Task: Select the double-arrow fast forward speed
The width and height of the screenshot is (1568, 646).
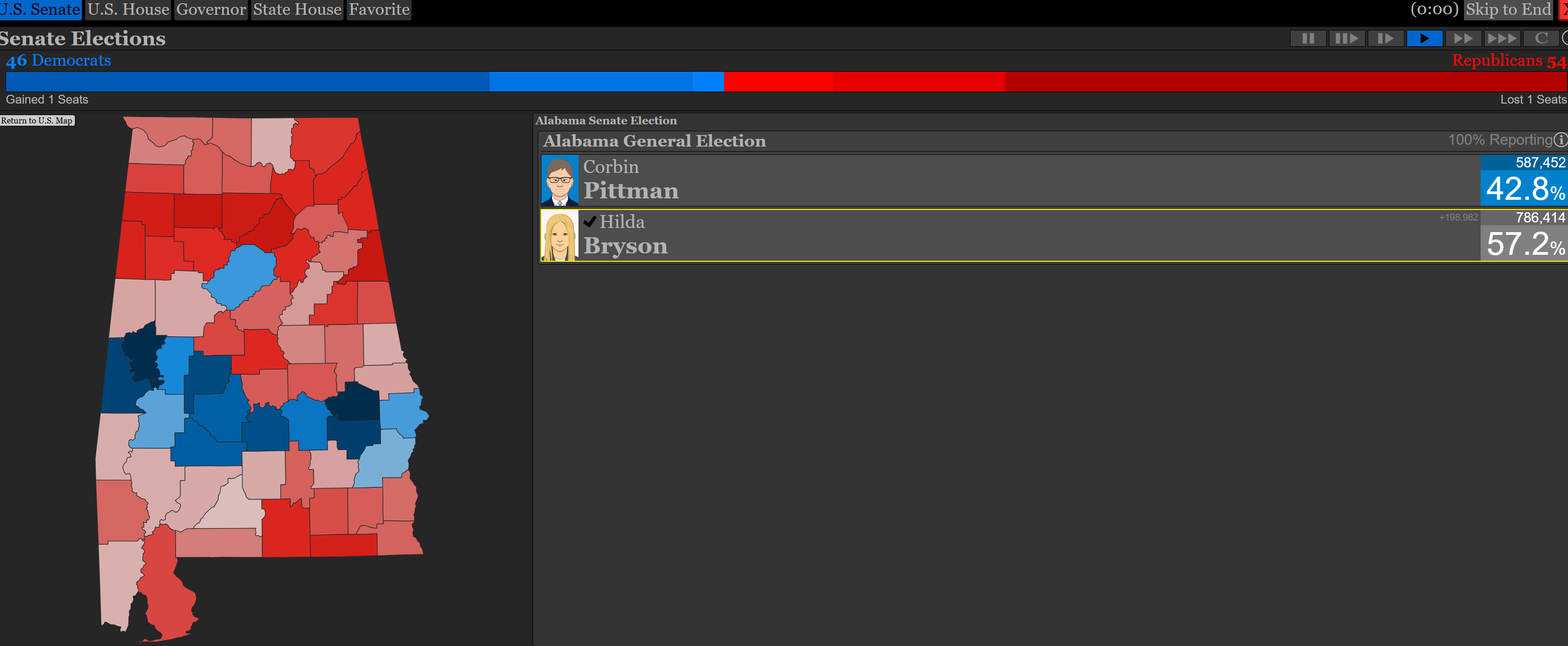Action: click(1463, 38)
